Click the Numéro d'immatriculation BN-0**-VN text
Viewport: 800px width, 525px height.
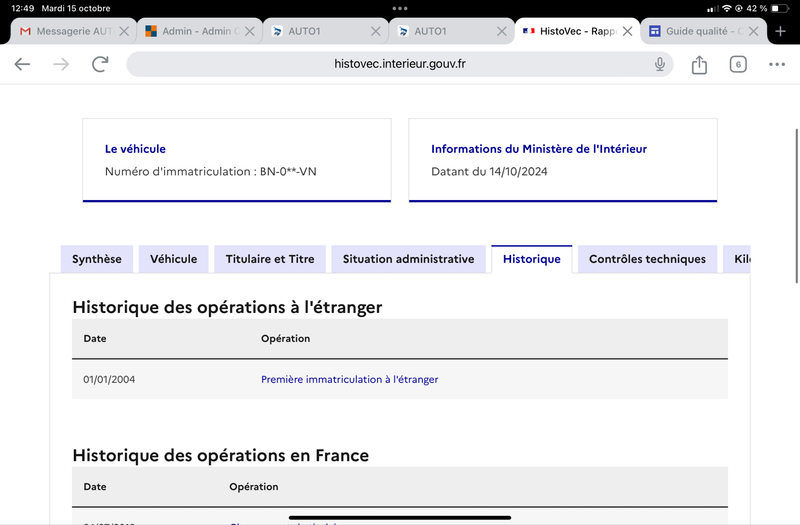tap(211, 171)
